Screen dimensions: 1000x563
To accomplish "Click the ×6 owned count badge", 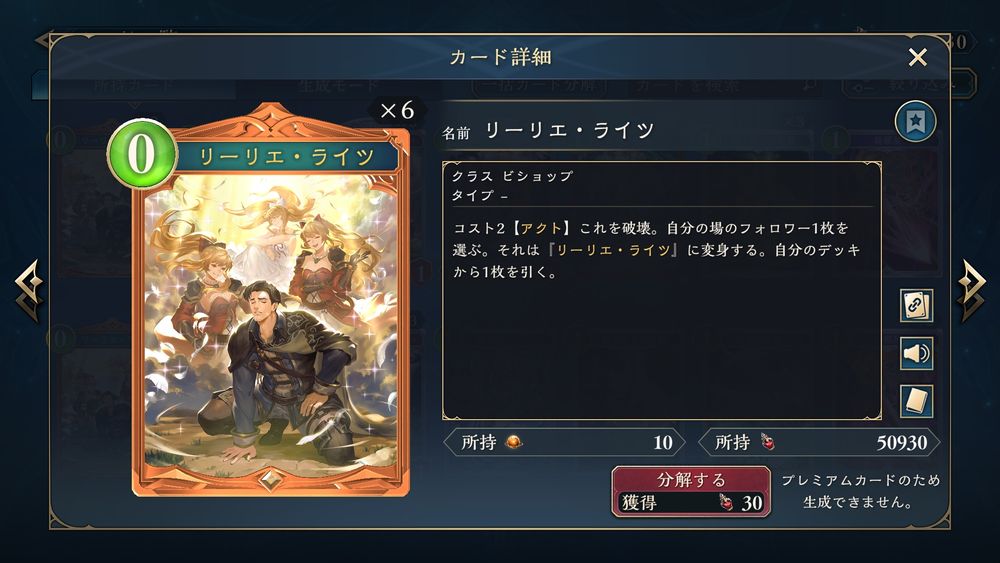I will (397, 110).
